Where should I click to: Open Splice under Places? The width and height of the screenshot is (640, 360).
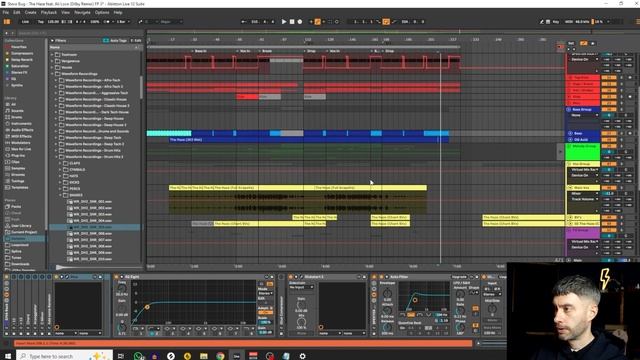(16, 251)
